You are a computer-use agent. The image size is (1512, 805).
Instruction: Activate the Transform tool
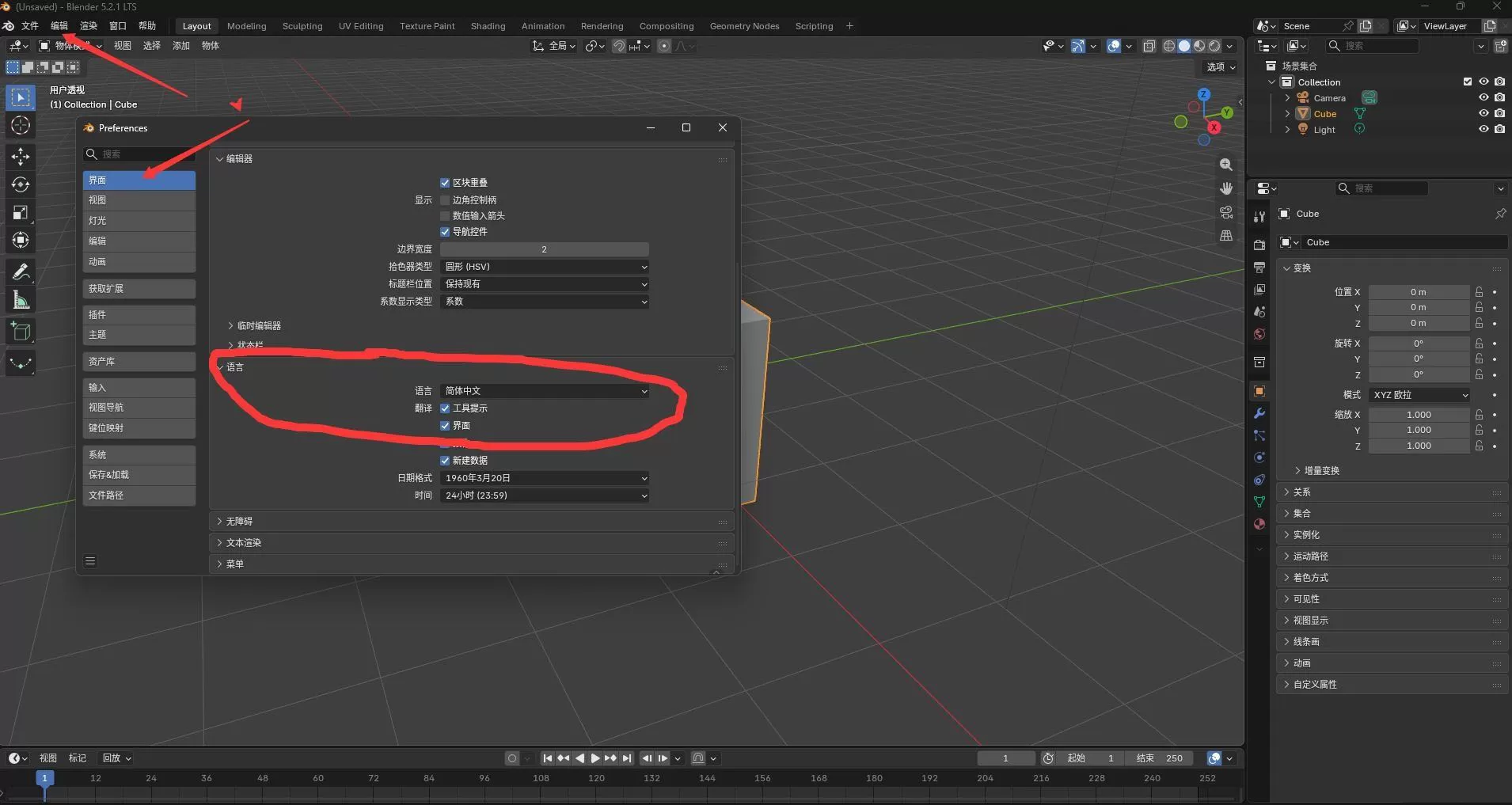[x=21, y=240]
